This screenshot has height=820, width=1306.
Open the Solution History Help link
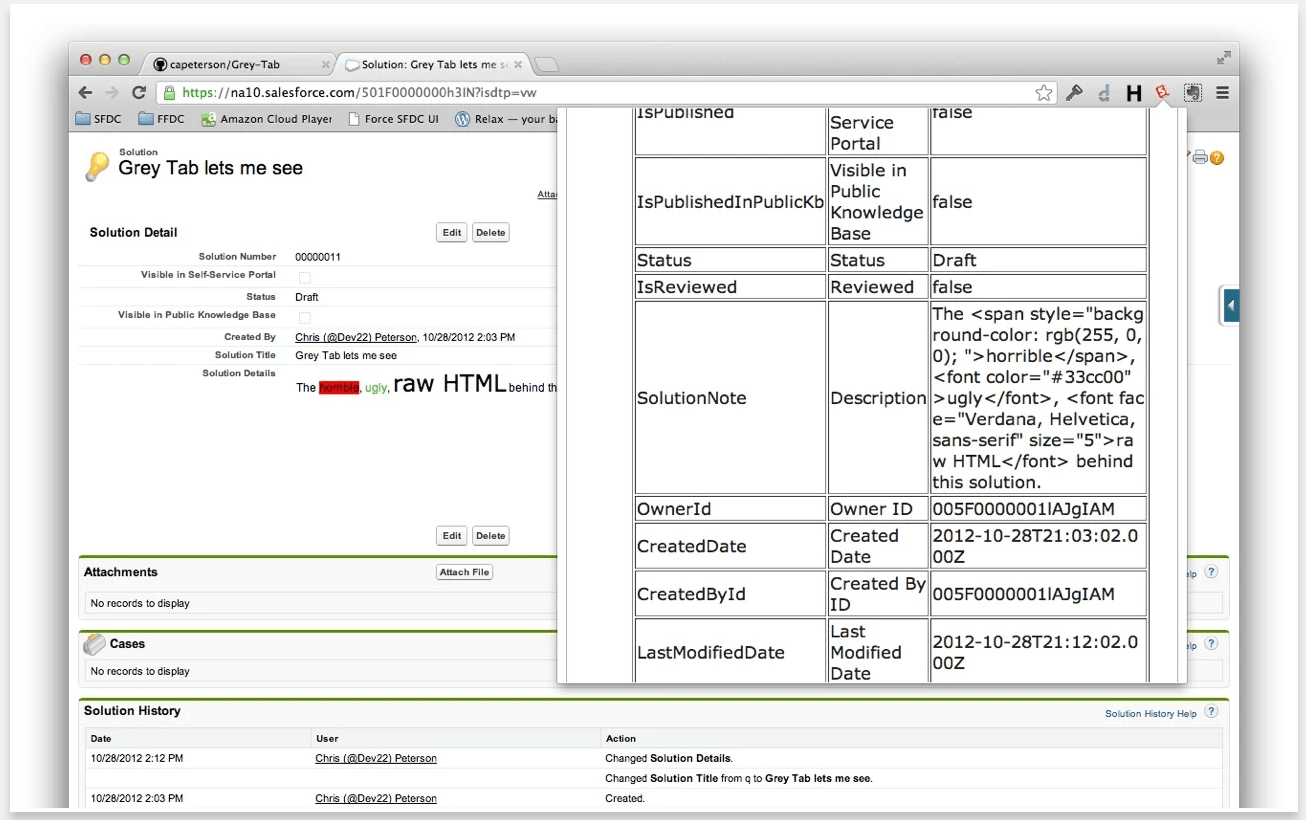(1151, 714)
